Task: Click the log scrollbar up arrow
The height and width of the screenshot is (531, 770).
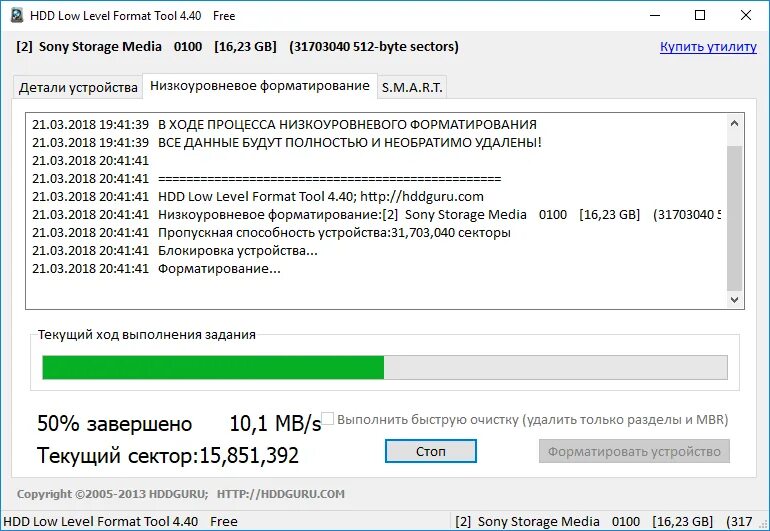Action: point(734,123)
